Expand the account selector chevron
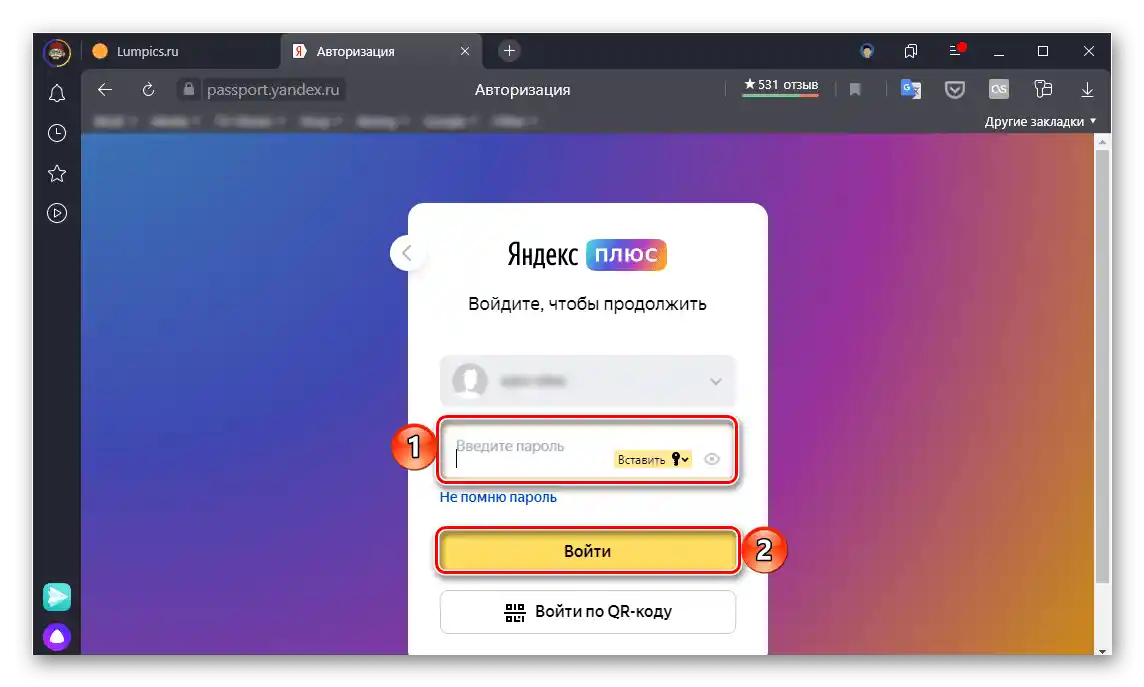The height and width of the screenshot is (687, 1144). coord(716,381)
